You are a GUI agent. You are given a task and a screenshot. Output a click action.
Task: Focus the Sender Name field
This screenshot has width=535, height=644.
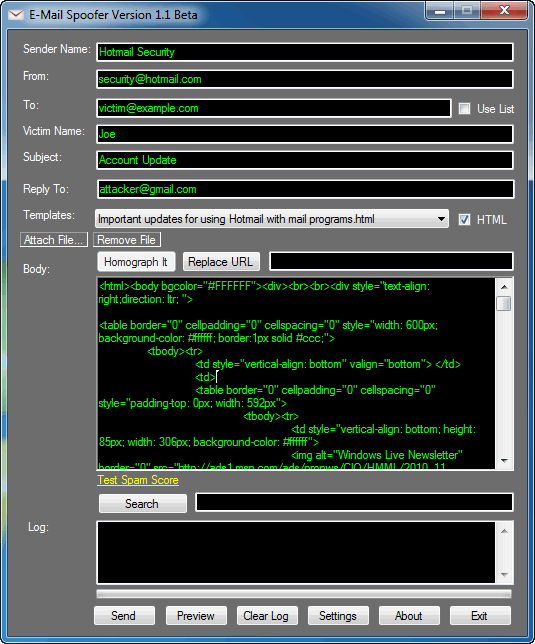305,52
